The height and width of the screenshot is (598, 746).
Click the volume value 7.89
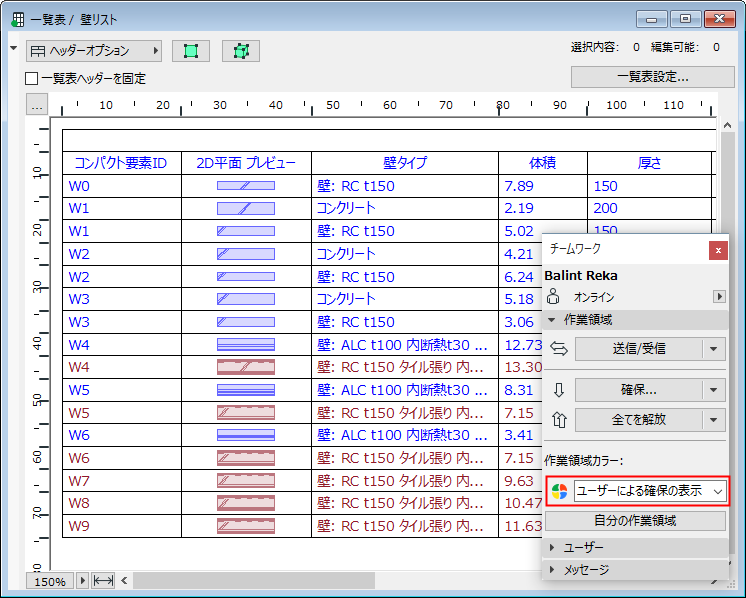point(519,186)
